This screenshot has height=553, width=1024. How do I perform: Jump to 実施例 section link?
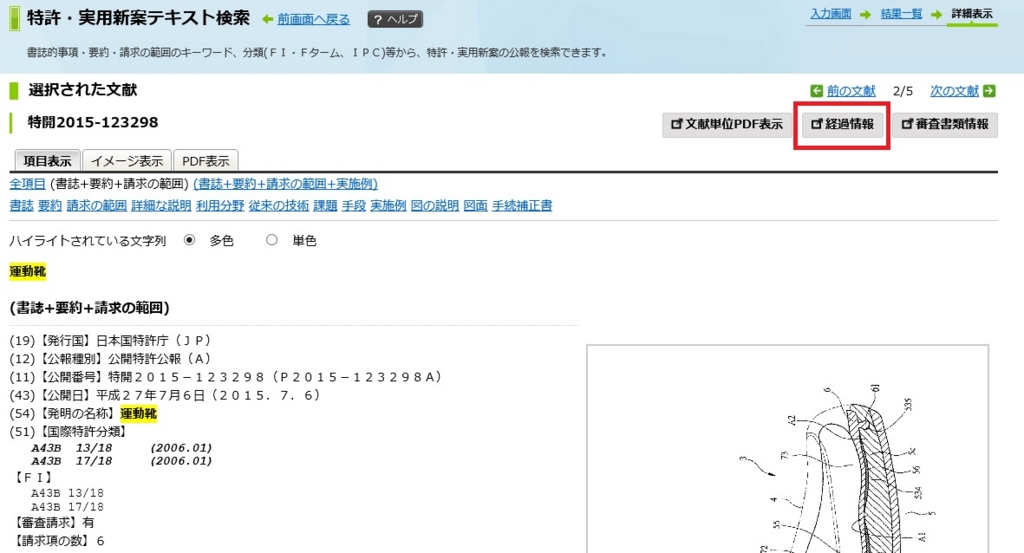pyautogui.click(x=389, y=206)
